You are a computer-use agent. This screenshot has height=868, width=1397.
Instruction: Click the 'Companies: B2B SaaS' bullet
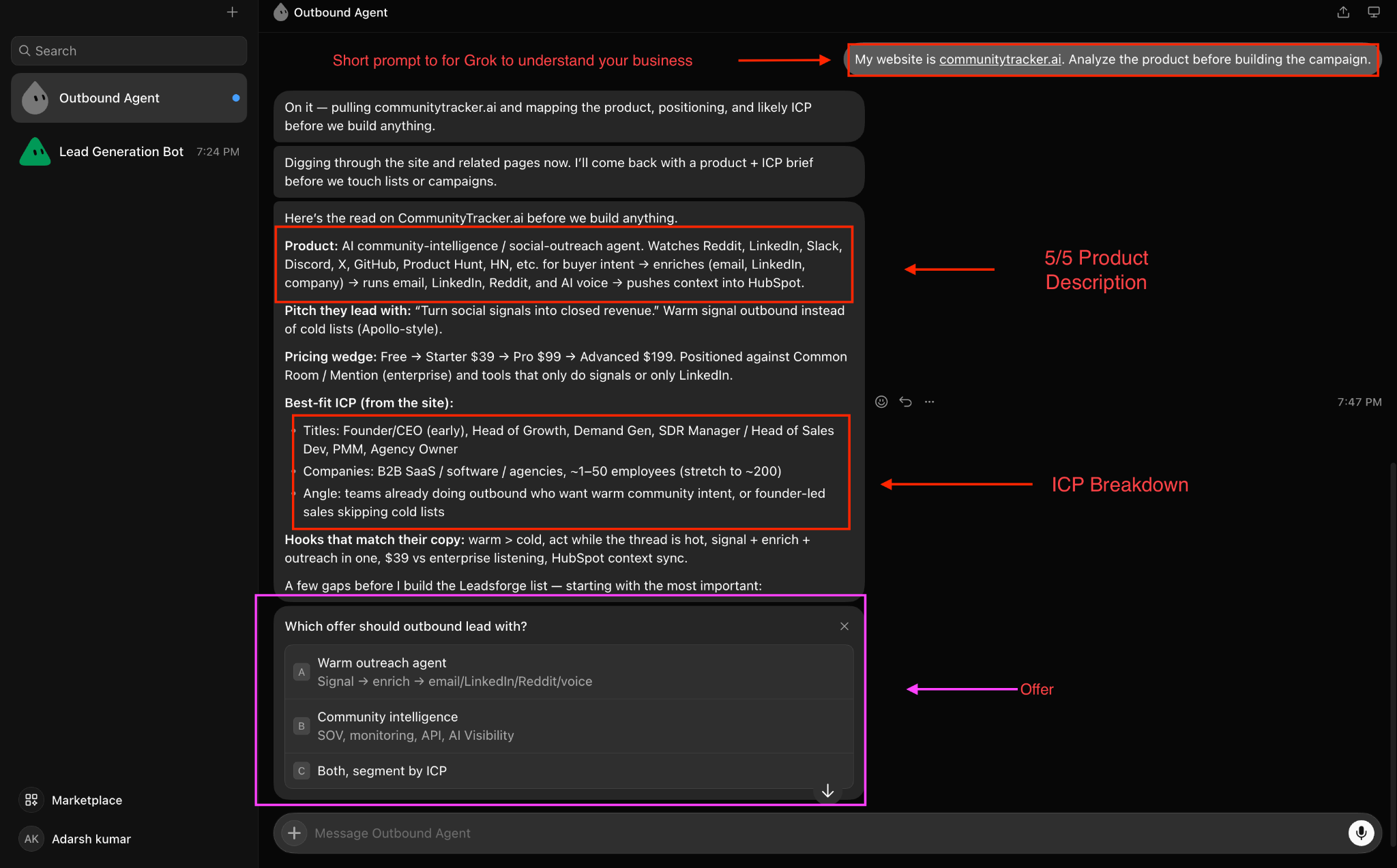542,471
